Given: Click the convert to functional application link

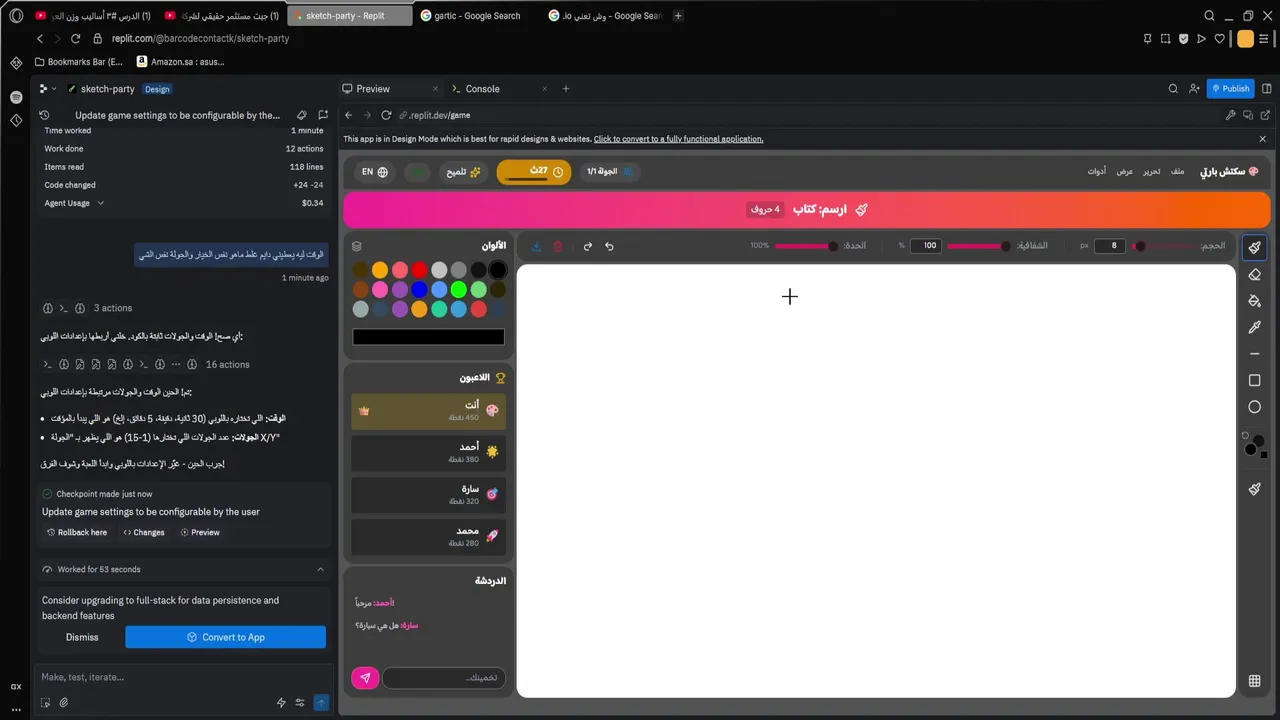Looking at the screenshot, I should tap(678, 139).
